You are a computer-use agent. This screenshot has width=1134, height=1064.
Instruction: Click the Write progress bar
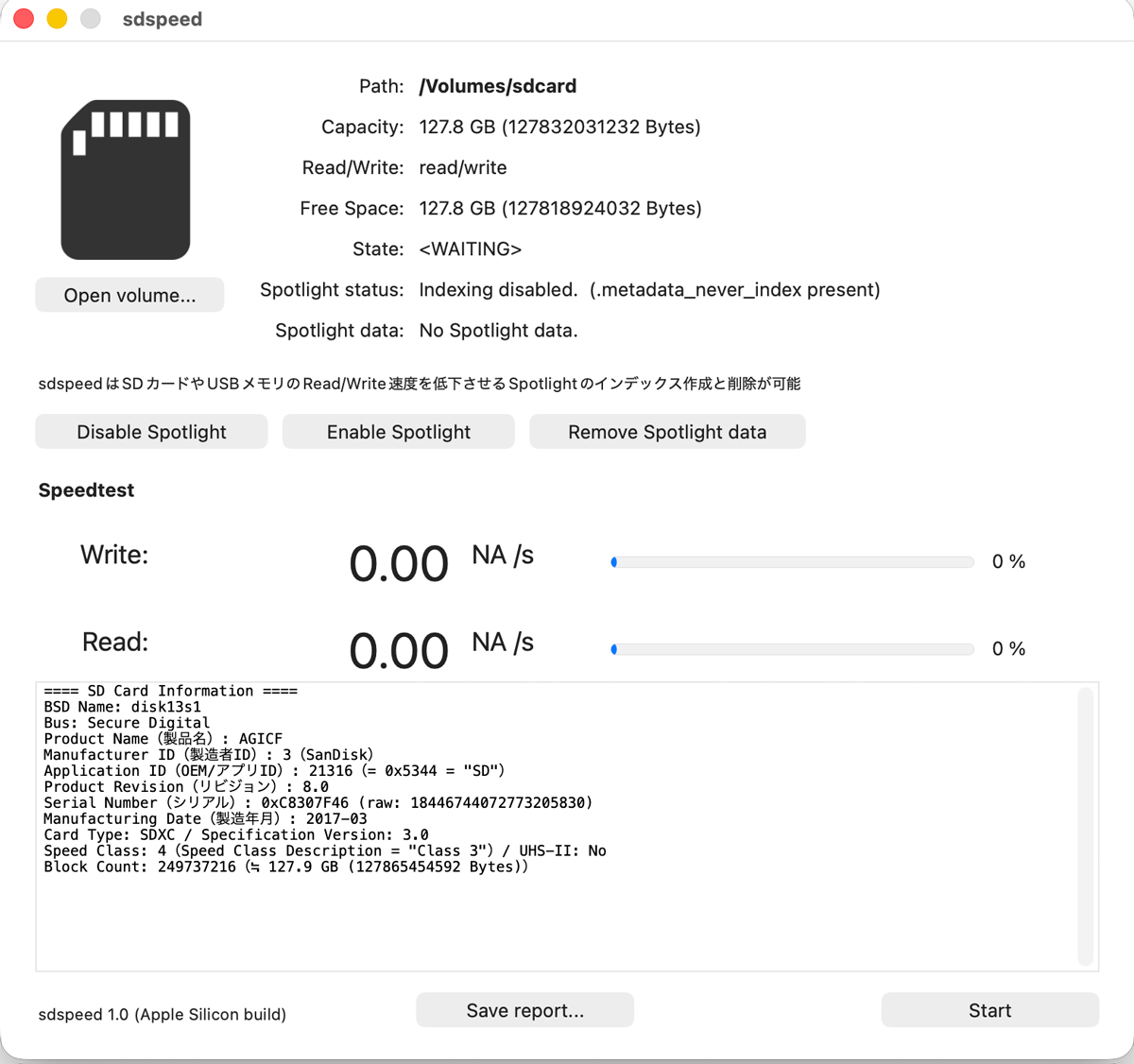click(792, 562)
